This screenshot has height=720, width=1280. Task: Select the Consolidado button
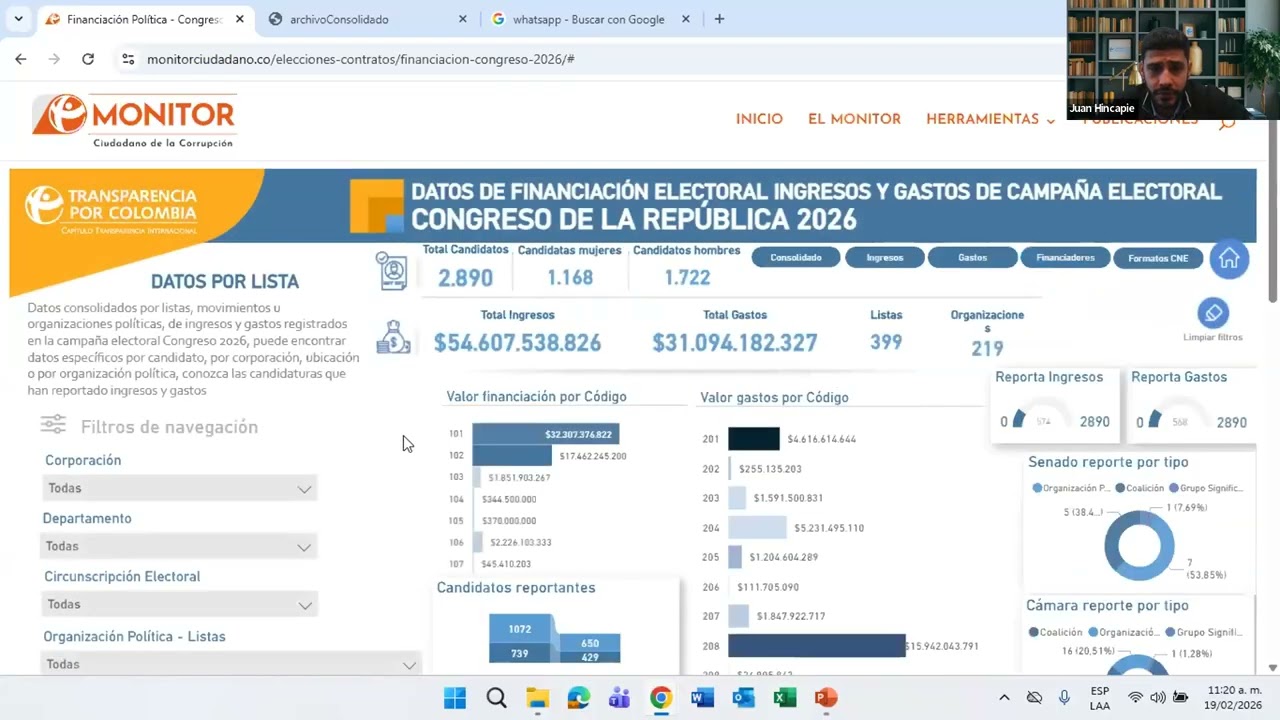point(796,257)
